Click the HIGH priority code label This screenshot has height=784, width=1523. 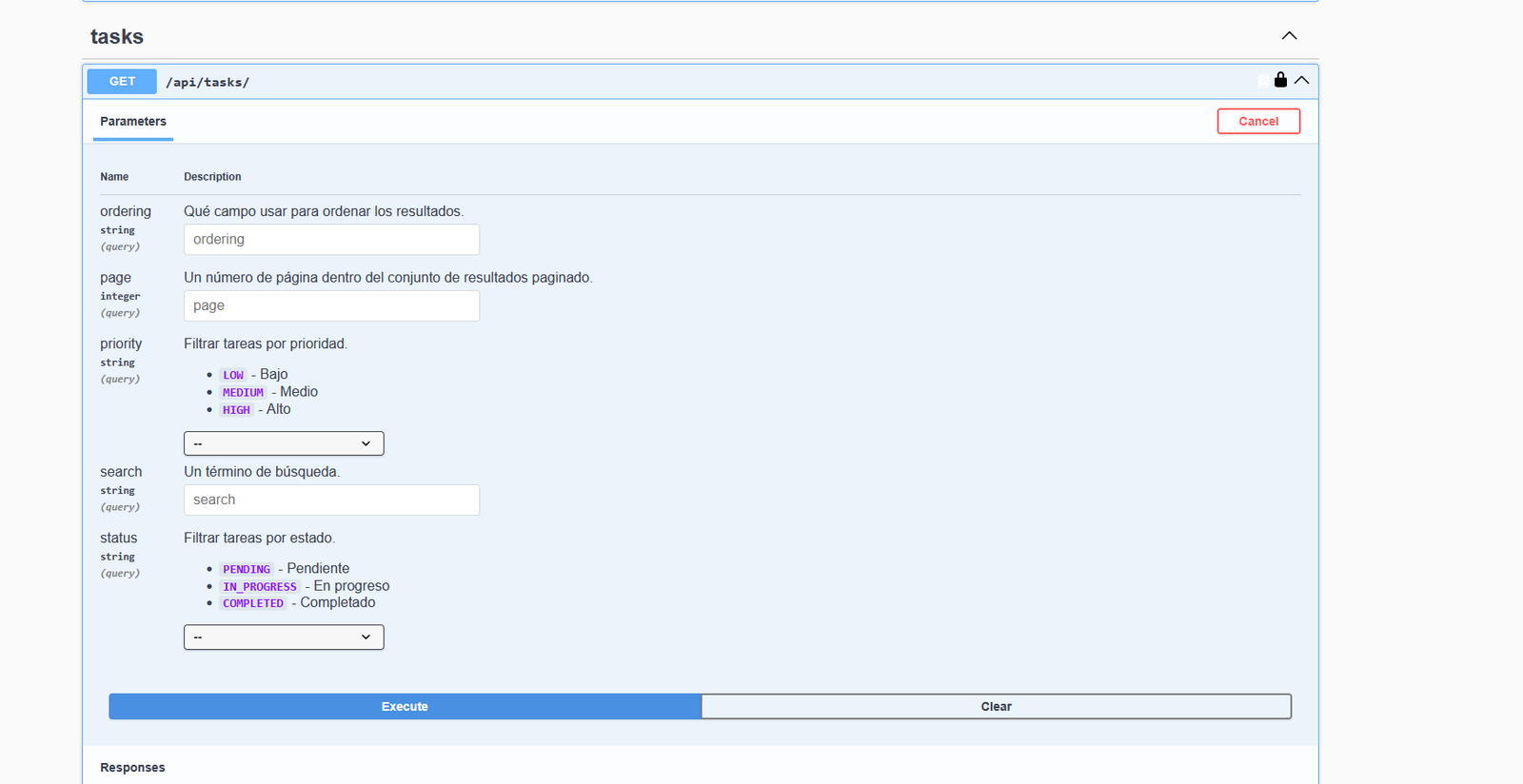click(x=237, y=410)
